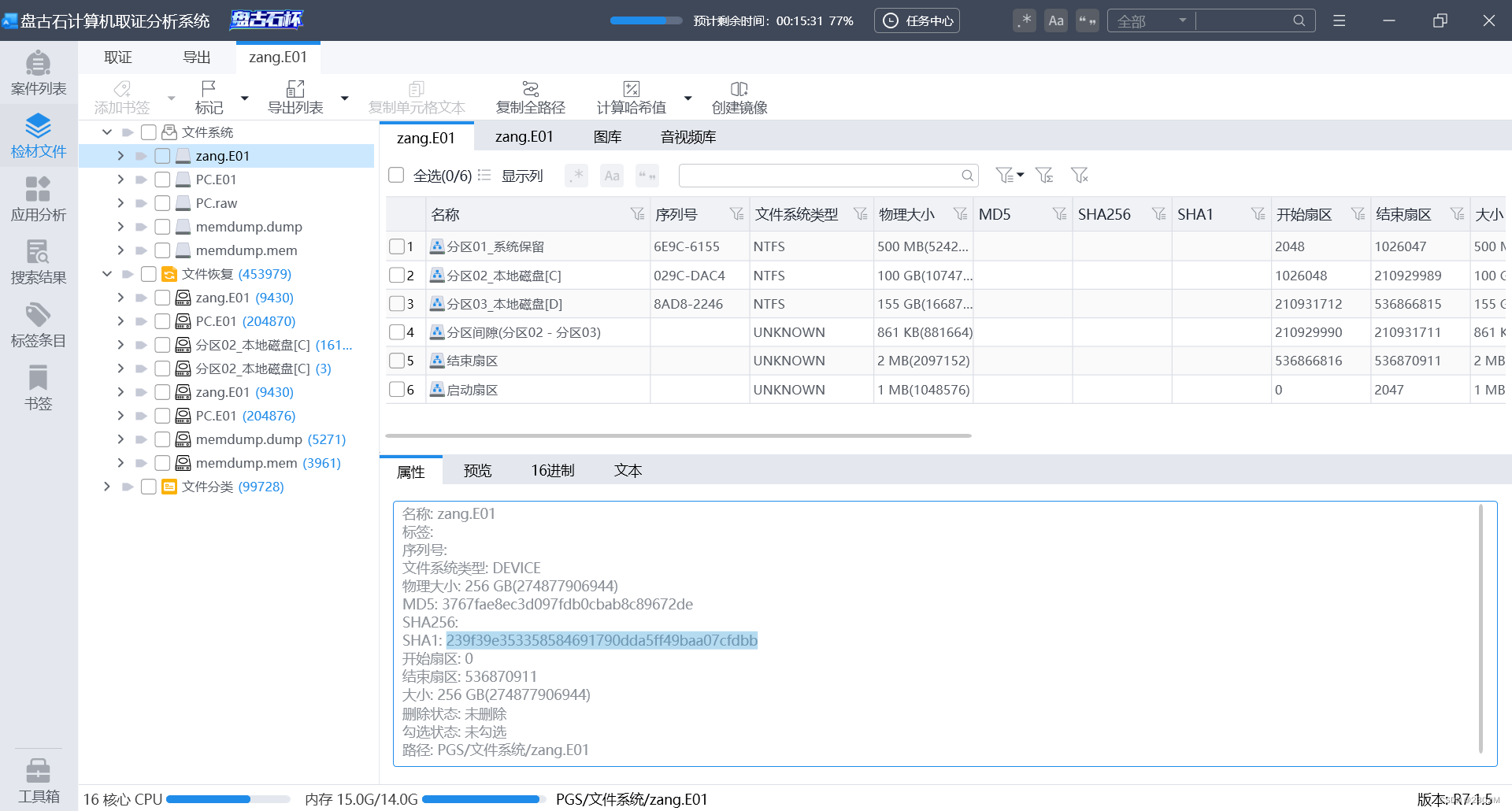Screen dimensions: 1512x811
Task: Open the 全部 search scope dropdown
Action: (x=1151, y=20)
